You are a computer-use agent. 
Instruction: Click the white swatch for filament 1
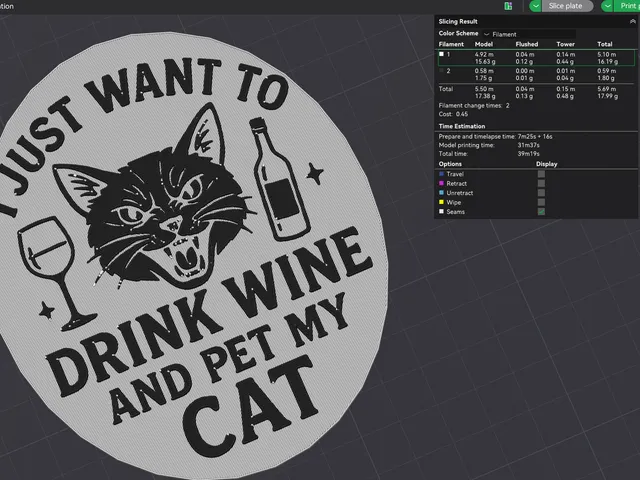(x=441, y=54)
